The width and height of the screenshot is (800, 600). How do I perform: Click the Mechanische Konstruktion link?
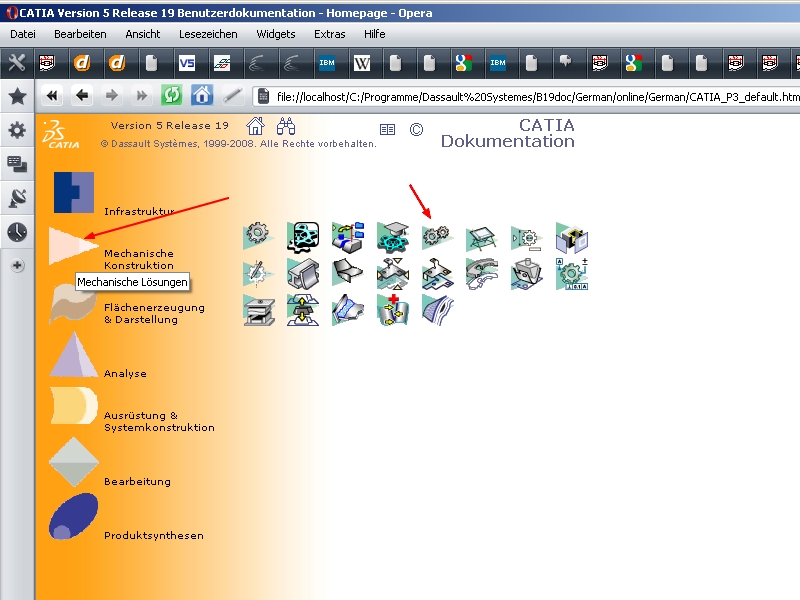coord(139,259)
